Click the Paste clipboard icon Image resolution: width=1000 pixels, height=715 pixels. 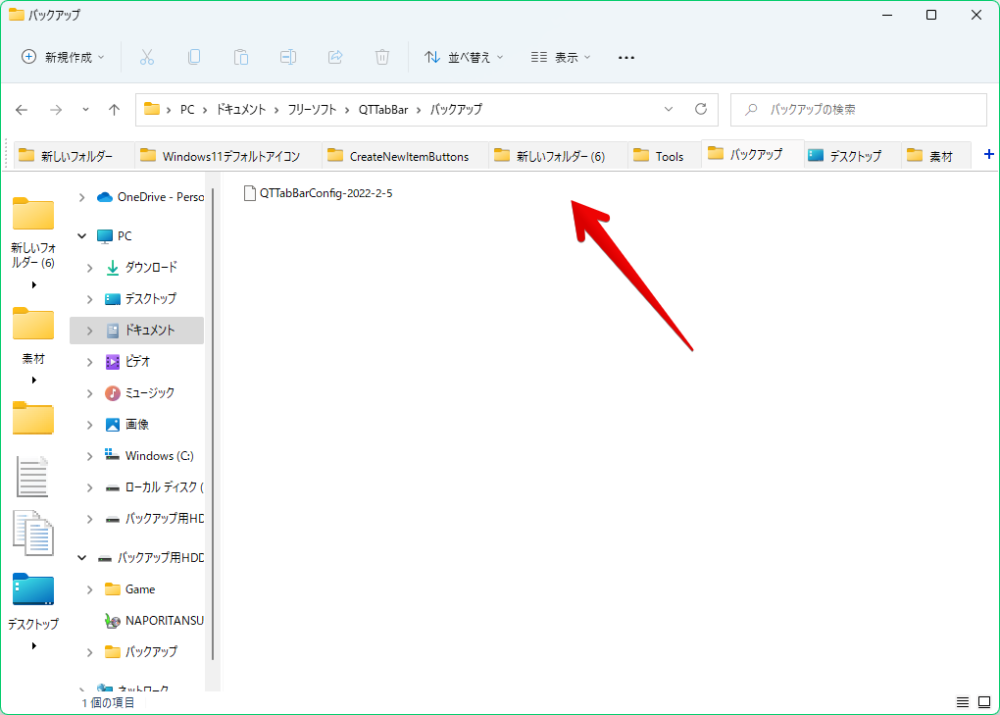pyautogui.click(x=241, y=57)
